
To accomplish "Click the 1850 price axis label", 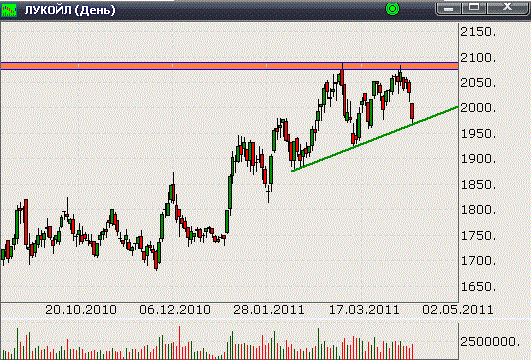I will 478,185.
